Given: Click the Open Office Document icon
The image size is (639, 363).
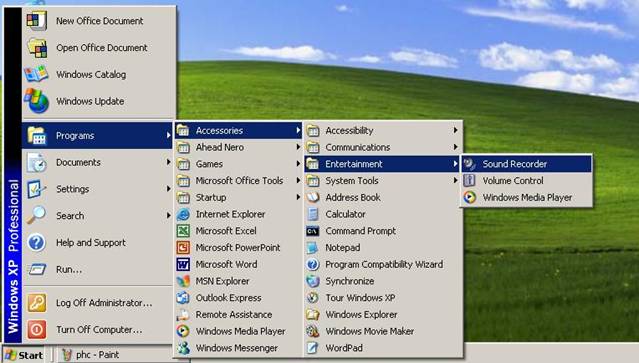Looking at the screenshot, I should [37, 47].
